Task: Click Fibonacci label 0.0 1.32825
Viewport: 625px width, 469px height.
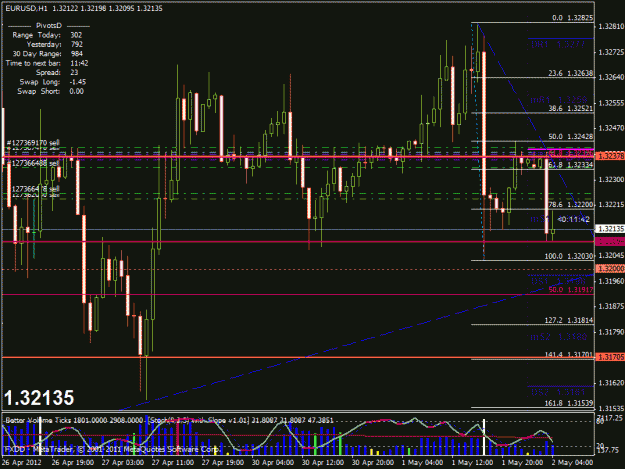Action: (x=572, y=18)
